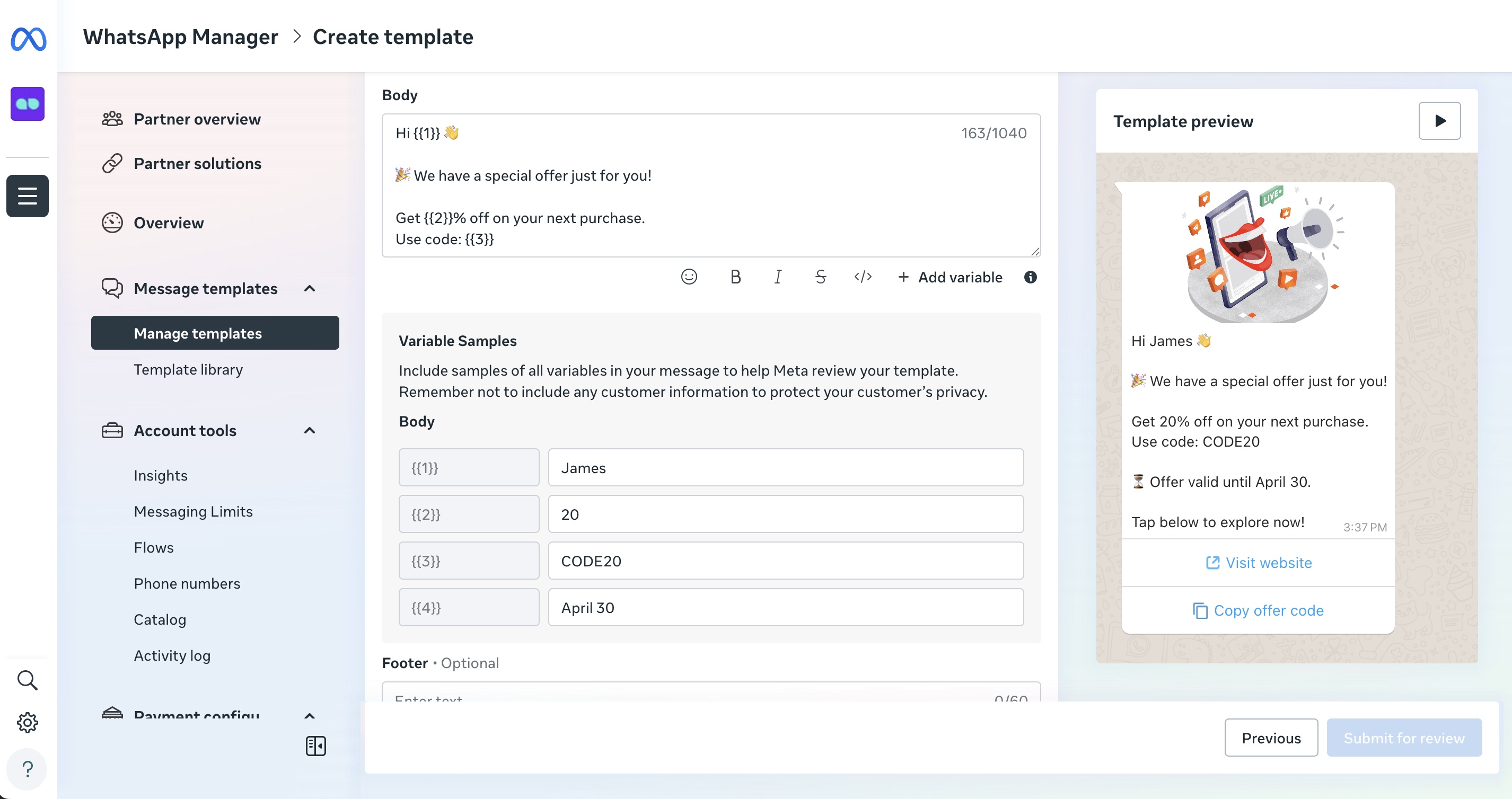Toggle the hamburger navigation menu
Screen dimensions: 1512x799
pyautogui.click(x=27, y=196)
